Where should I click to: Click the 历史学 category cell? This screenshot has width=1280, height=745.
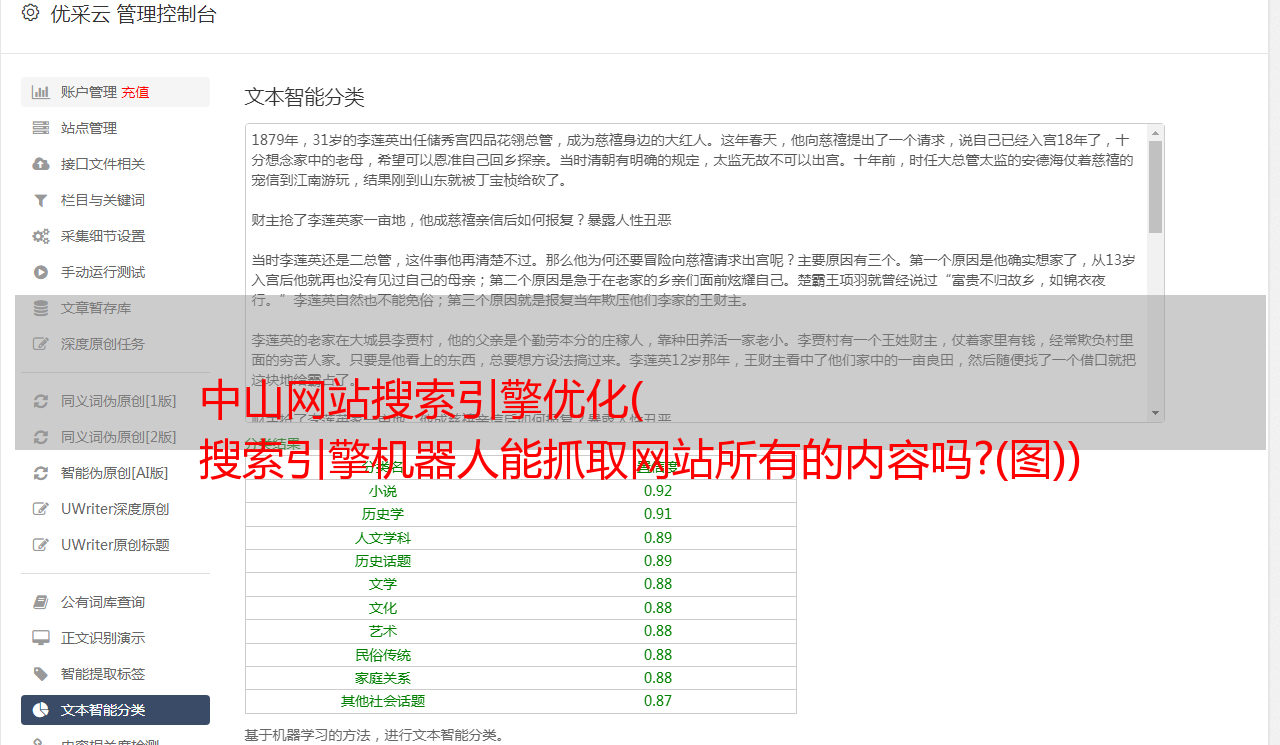[x=383, y=514]
